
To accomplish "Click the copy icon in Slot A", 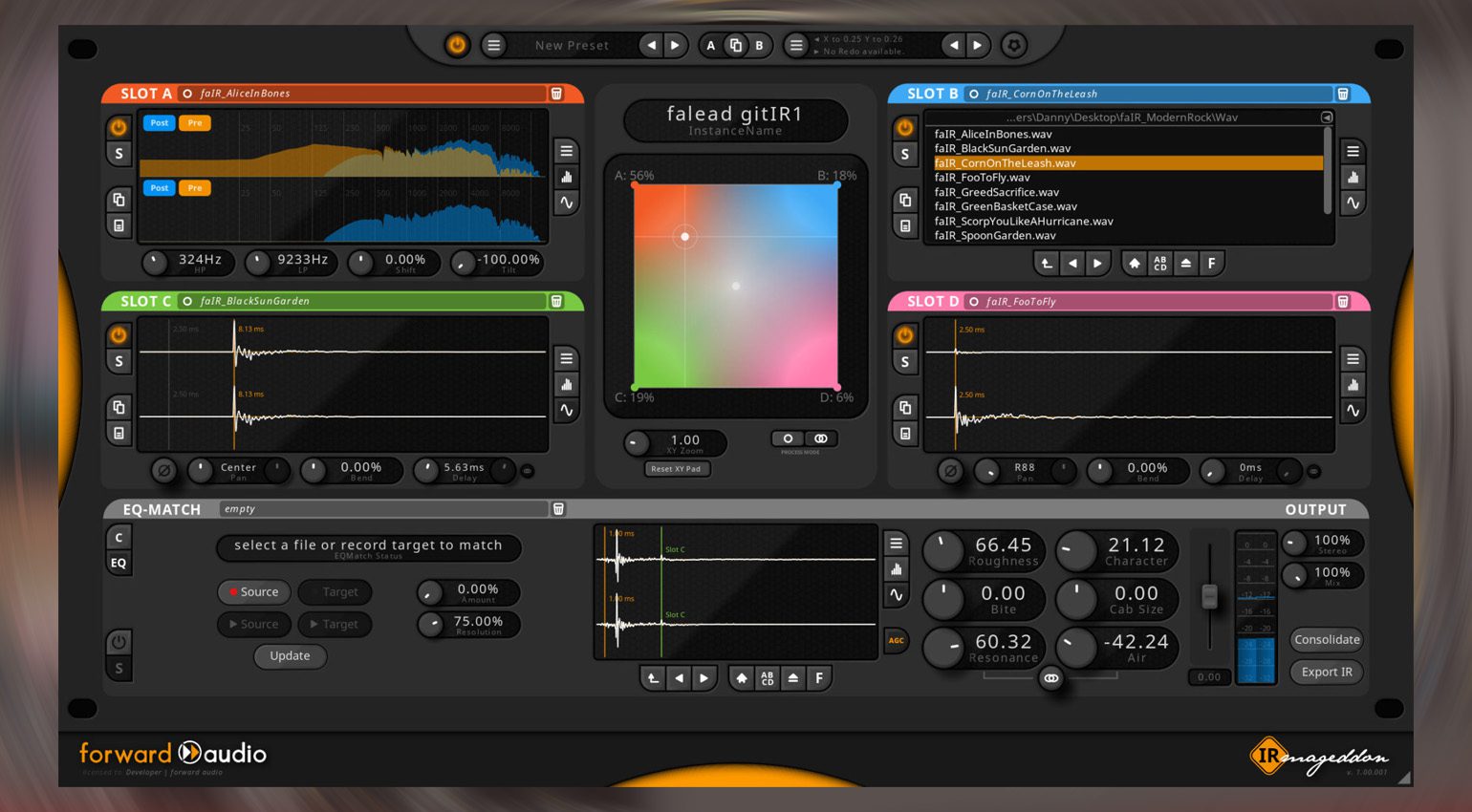I will point(119,200).
